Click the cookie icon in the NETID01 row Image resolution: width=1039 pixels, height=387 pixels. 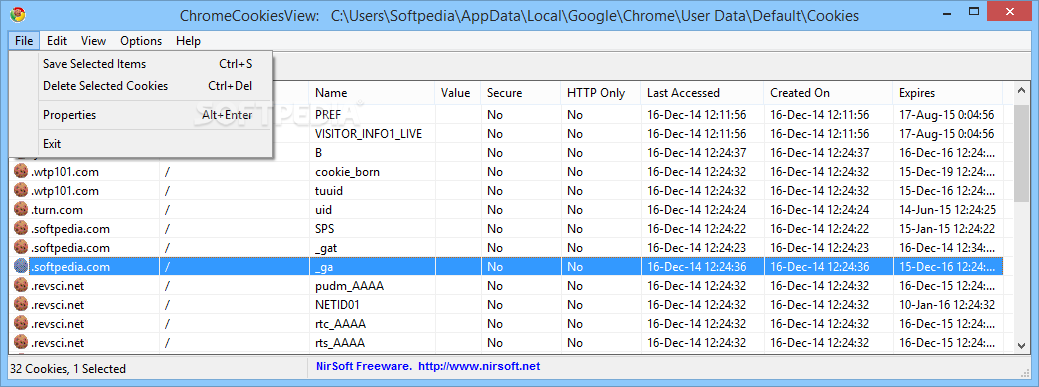coord(21,305)
